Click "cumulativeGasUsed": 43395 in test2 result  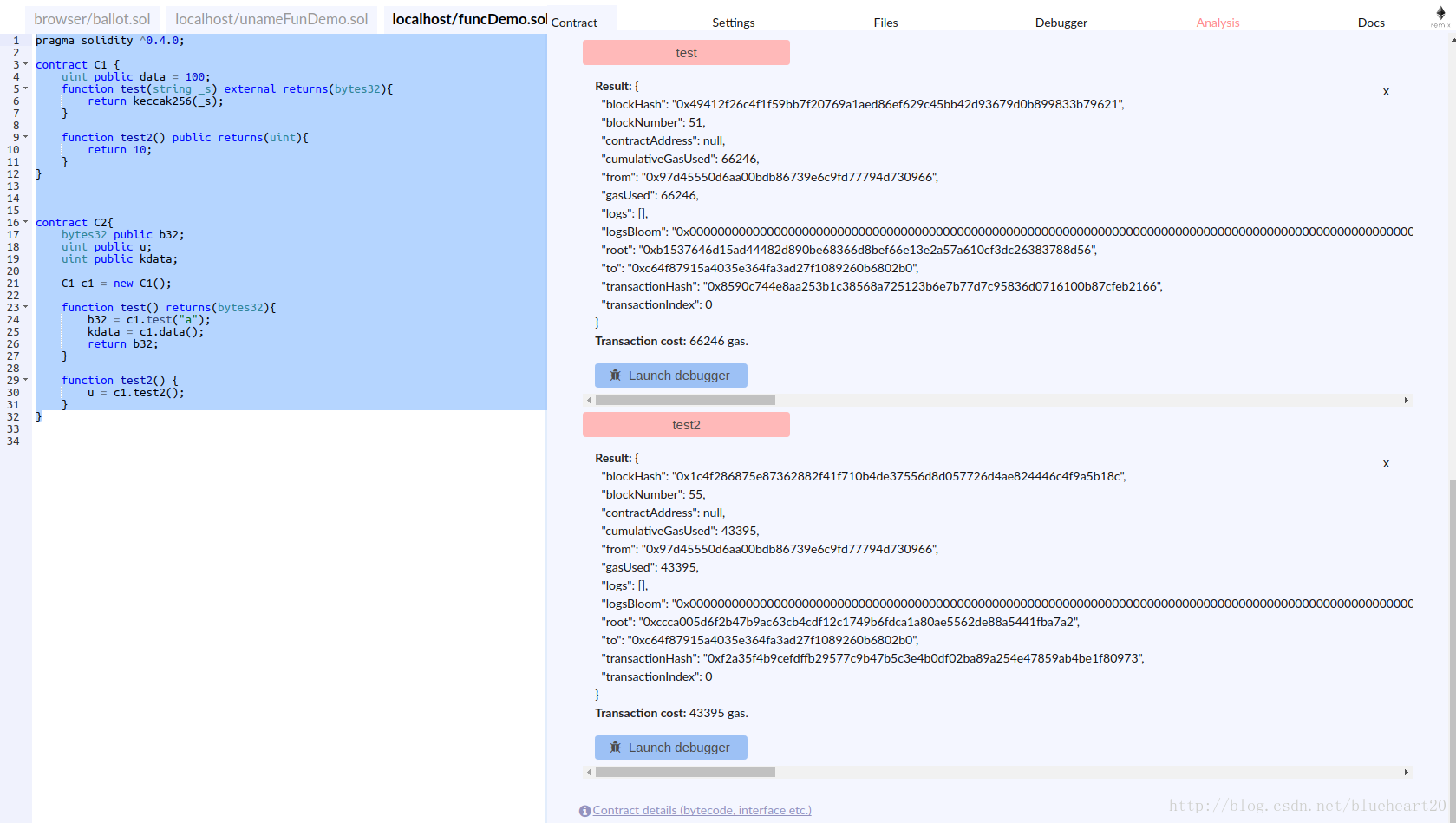(x=680, y=532)
